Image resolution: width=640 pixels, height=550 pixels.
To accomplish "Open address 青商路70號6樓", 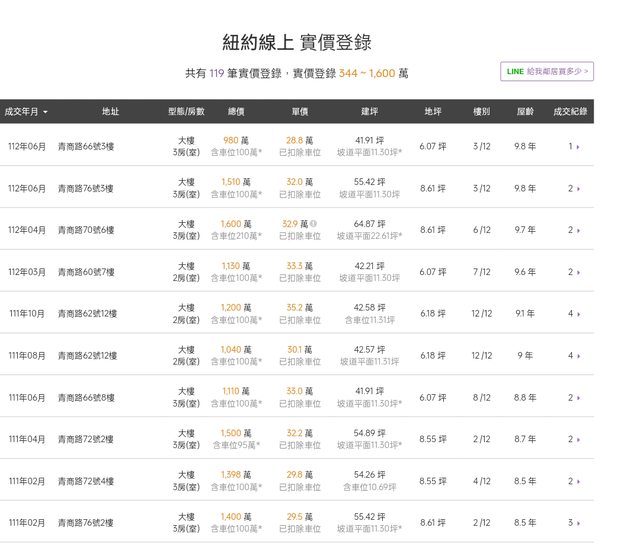I will pyautogui.click(x=85, y=230).
